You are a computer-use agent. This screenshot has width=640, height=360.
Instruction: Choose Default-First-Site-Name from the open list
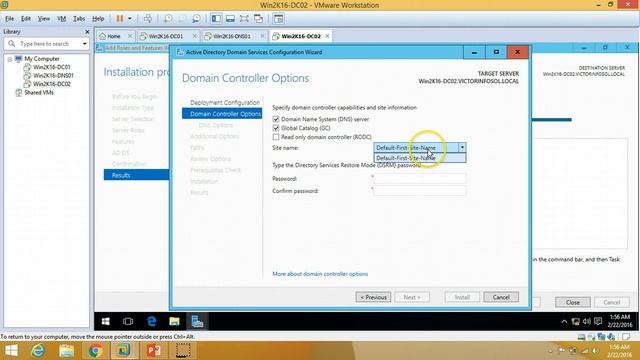coord(420,158)
